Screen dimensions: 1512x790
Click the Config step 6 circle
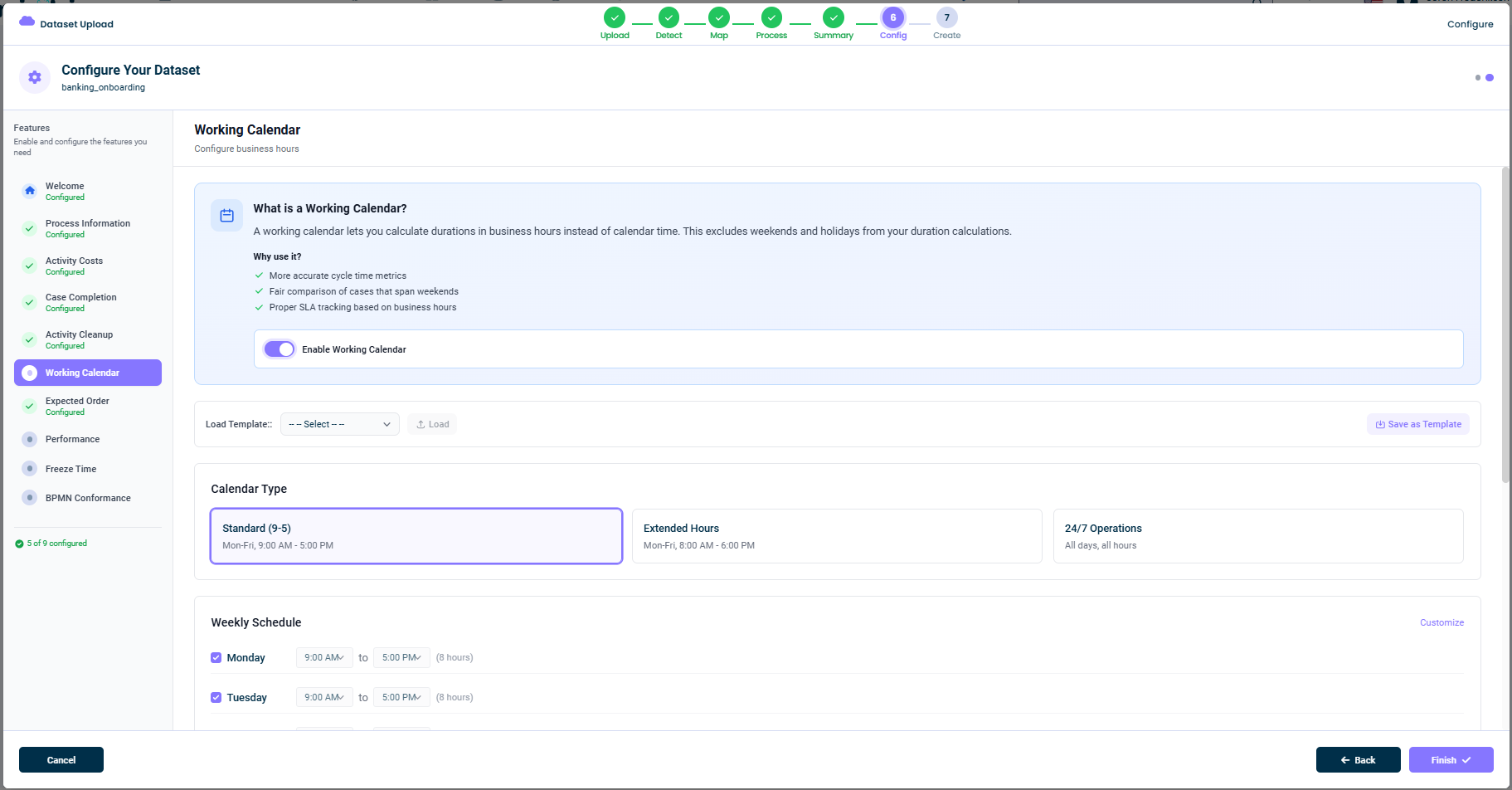[893, 17]
